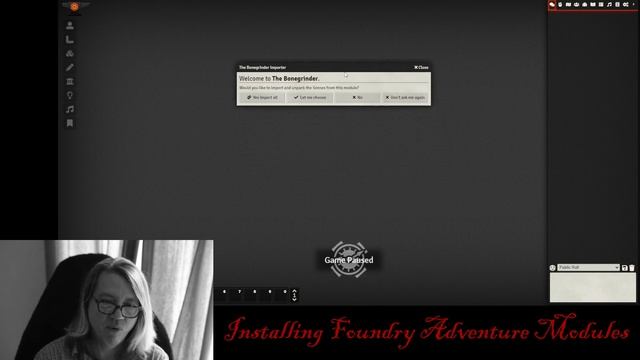Select the Journal Notes bookmark tool
This screenshot has height=360, width=640.
[x=70, y=123]
